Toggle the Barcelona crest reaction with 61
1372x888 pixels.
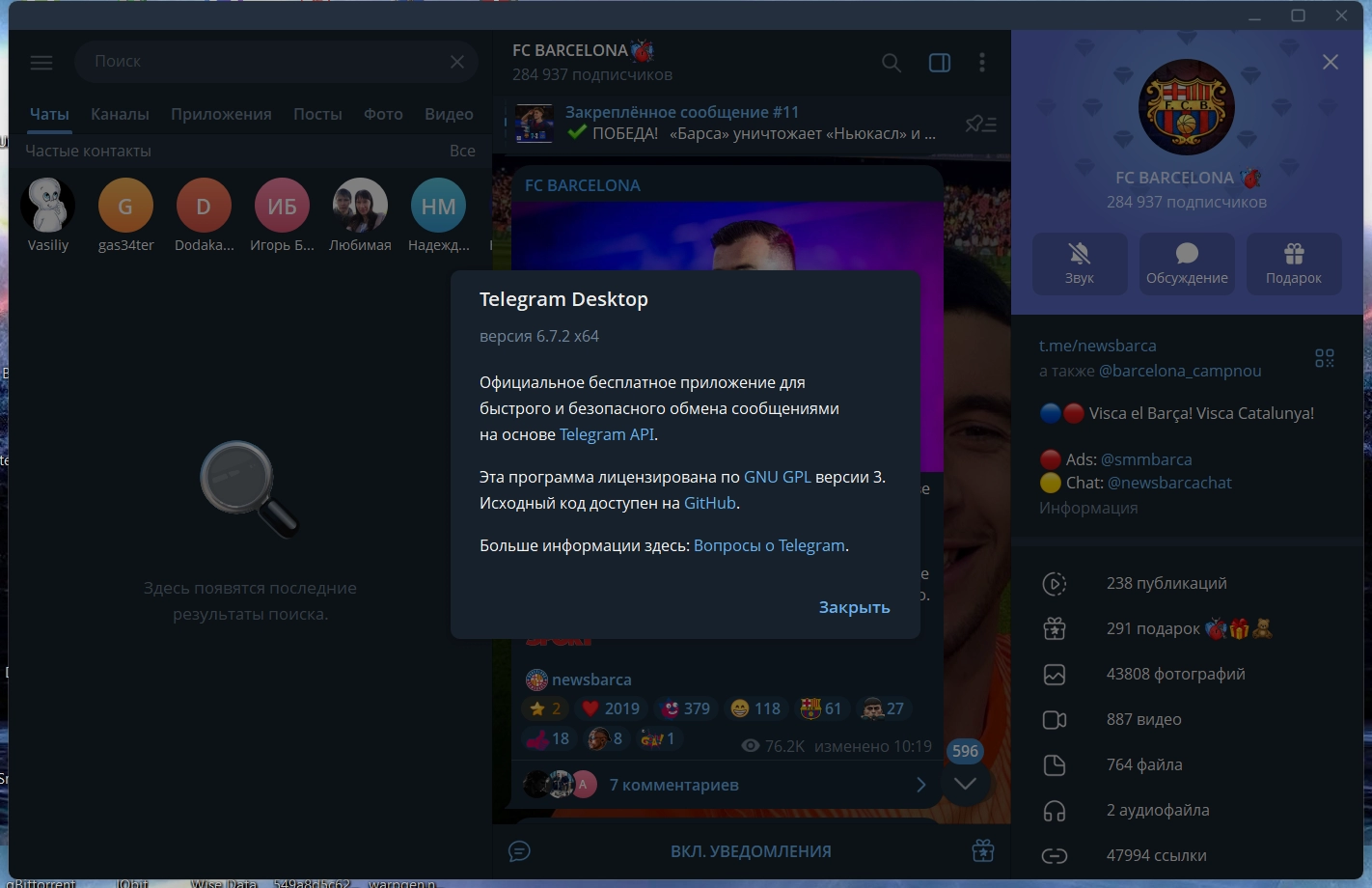821,708
